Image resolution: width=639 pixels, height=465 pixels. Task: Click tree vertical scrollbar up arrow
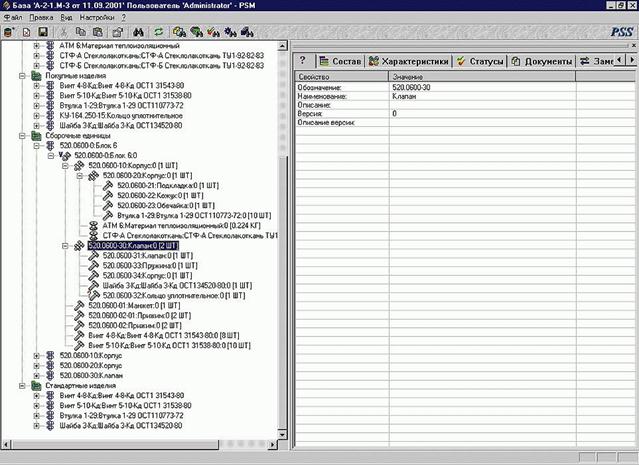[282, 46]
